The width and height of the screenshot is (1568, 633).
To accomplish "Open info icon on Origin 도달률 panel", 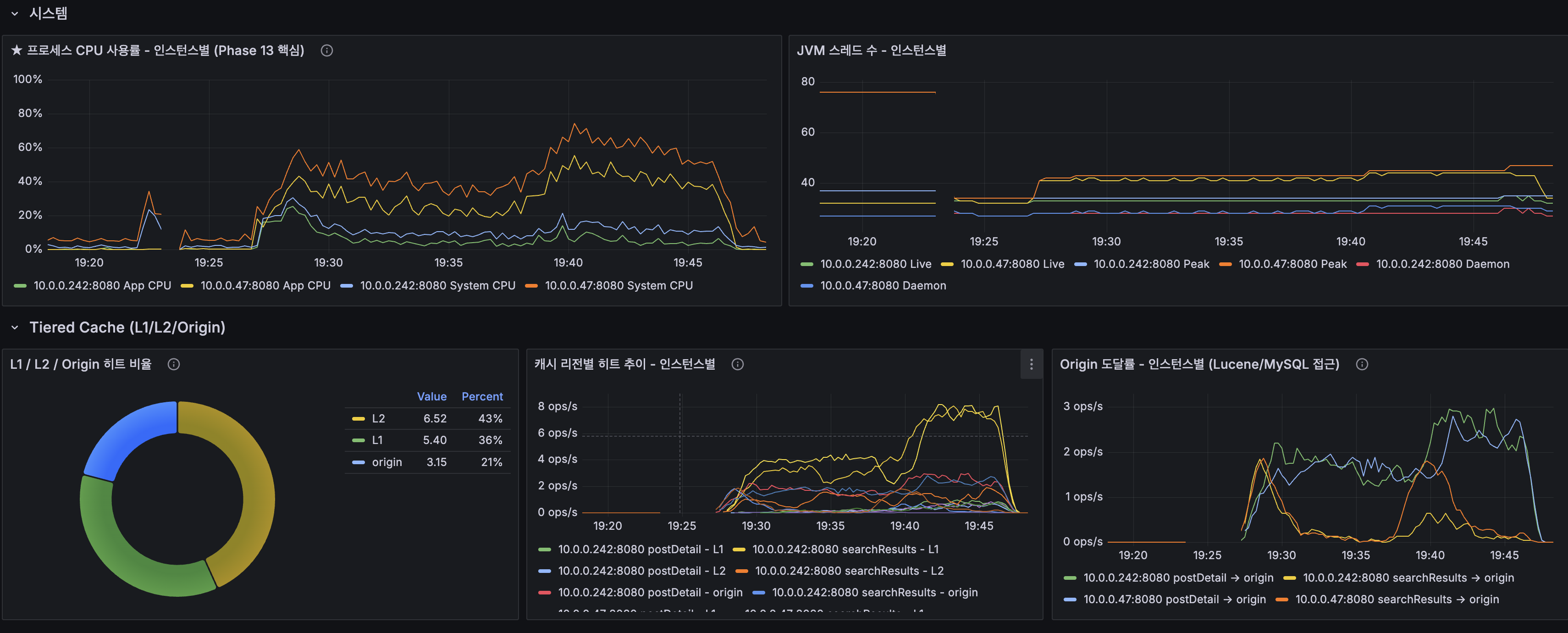I will click(x=1362, y=364).
